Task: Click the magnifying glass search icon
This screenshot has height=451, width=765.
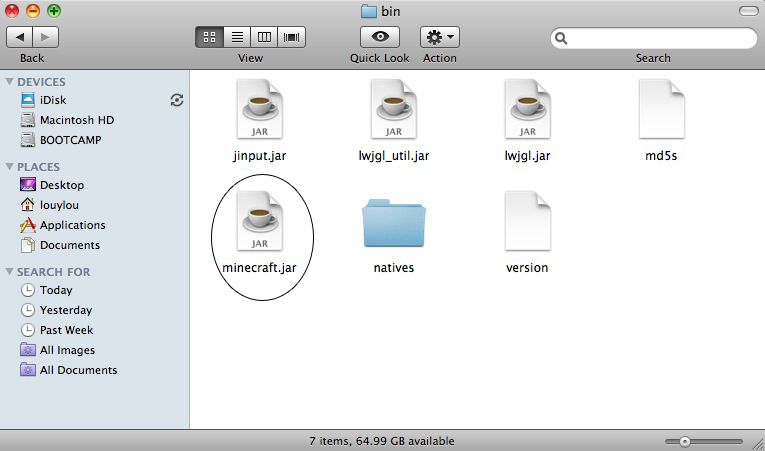Action: pos(561,38)
